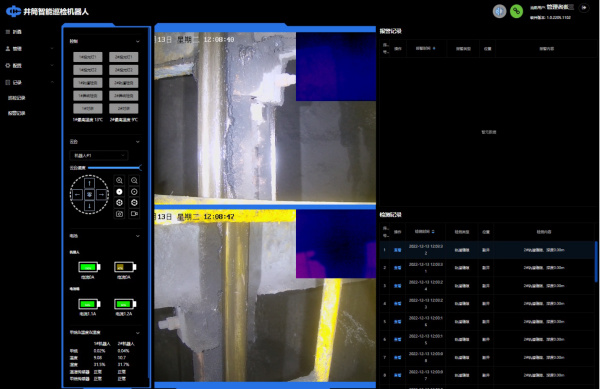Click the logout arrow icon at top right

[584, 7]
